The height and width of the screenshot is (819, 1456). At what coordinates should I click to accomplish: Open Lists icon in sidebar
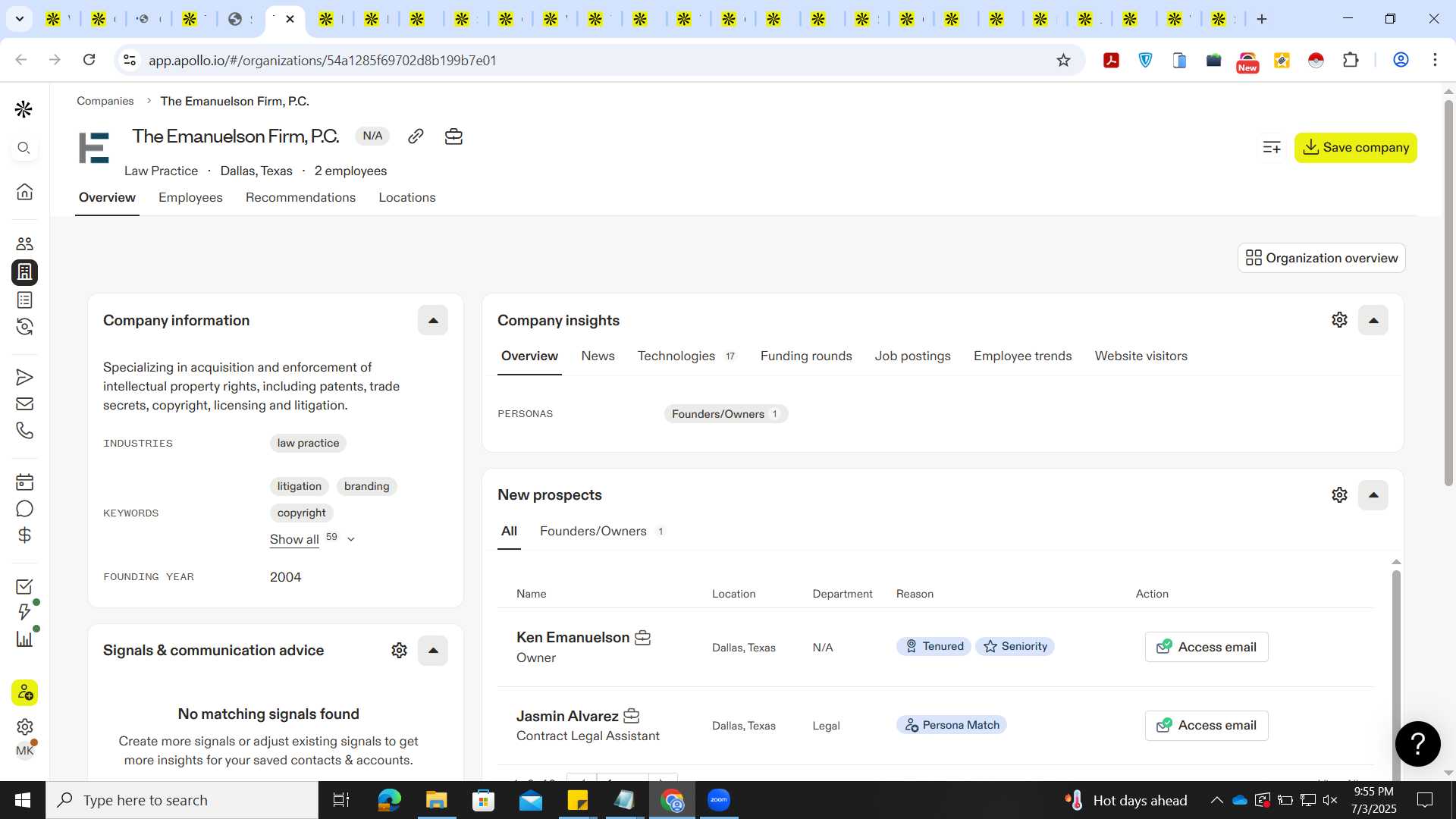point(24,300)
